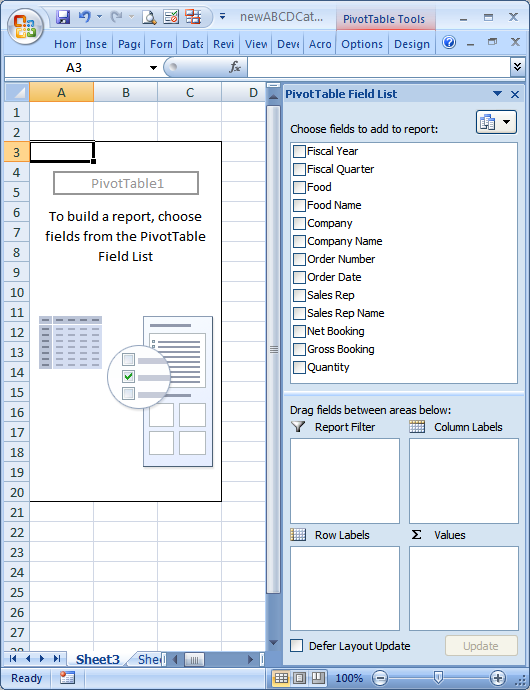The image size is (530, 690).
Task: Check the Order Number field
Action: click(x=299, y=260)
